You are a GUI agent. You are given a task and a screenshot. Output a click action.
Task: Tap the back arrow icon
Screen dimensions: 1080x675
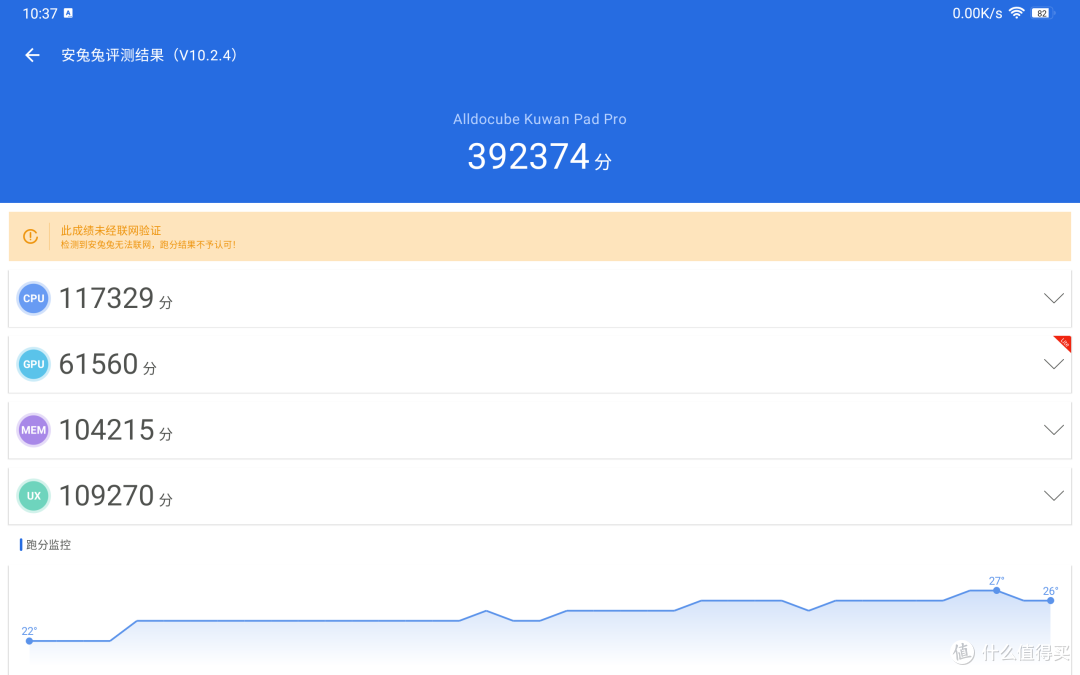(x=32, y=55)
